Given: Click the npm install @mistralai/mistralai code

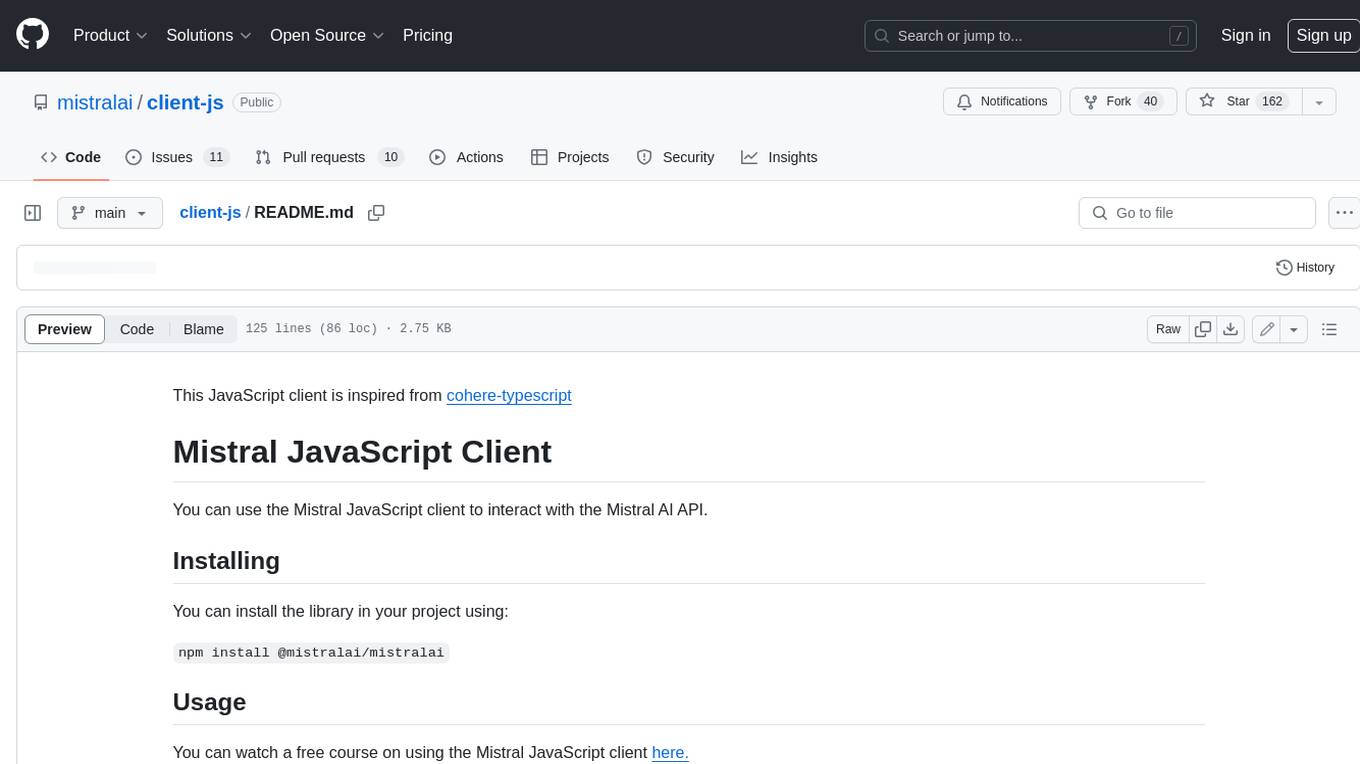Looking at the screenshot, I should point(311,652).
